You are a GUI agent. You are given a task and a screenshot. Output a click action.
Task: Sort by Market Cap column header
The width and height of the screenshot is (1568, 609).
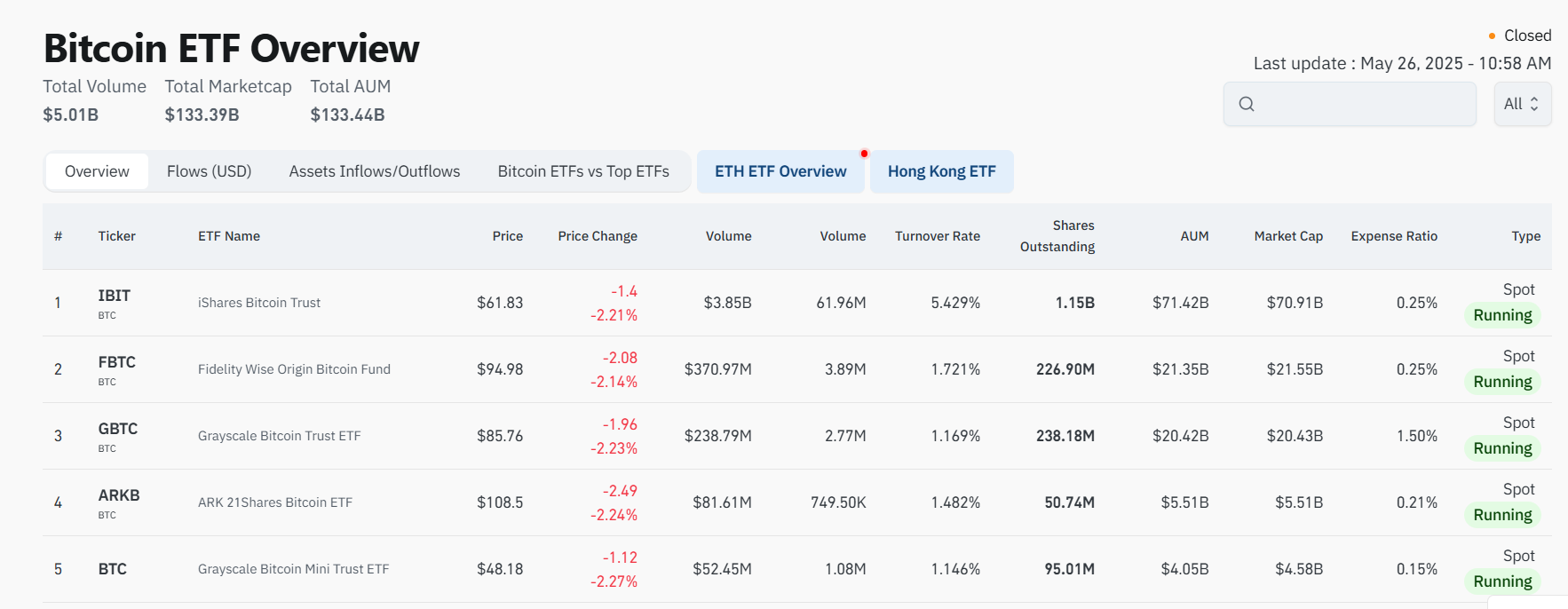tap(1287, 236)
